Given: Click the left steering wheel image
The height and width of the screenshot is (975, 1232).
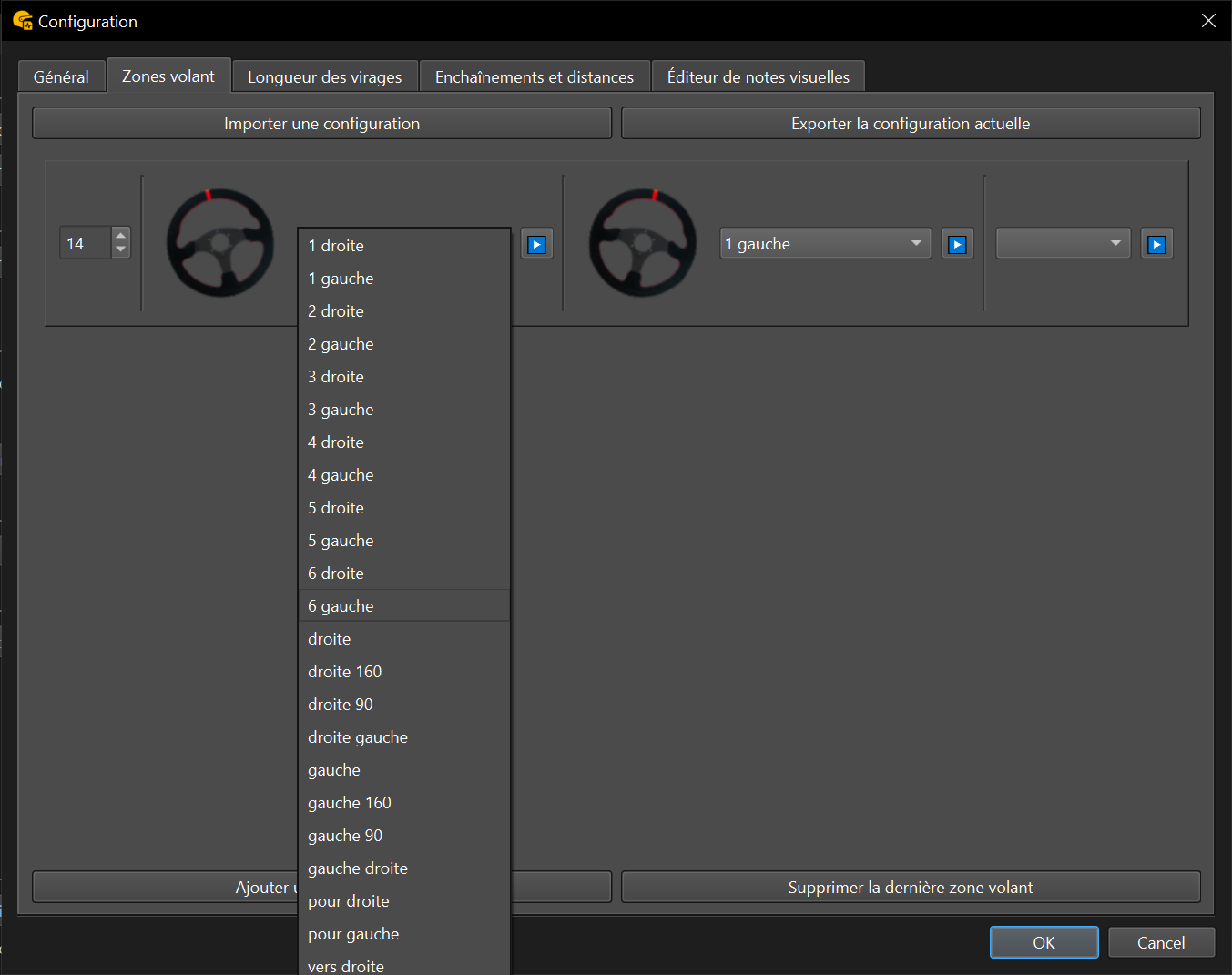Looking at the screenshot, I should [219, 243].
